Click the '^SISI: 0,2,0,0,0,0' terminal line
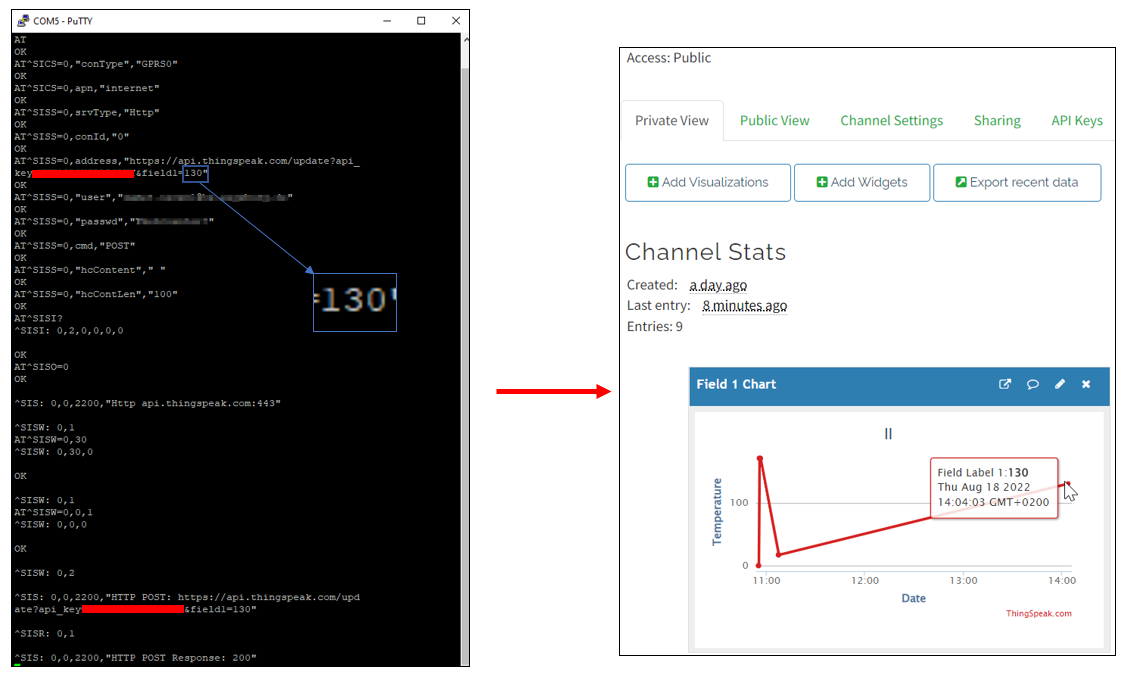This screenshot has height=675, width=1123. 69,330
